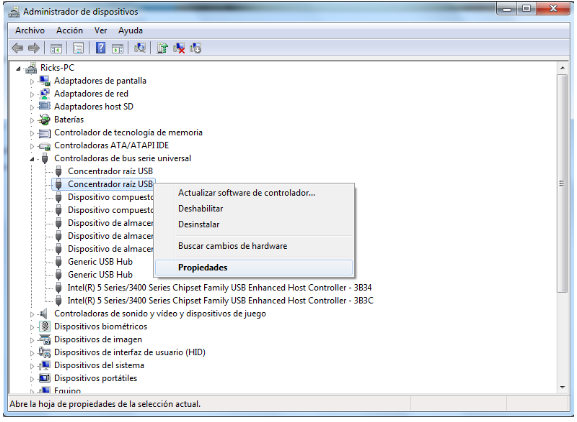Viewport: 577px width, 422px height.
Task: Select Intel USB Enhanced Host Controller 3B3C
Action: pos(220,301)
